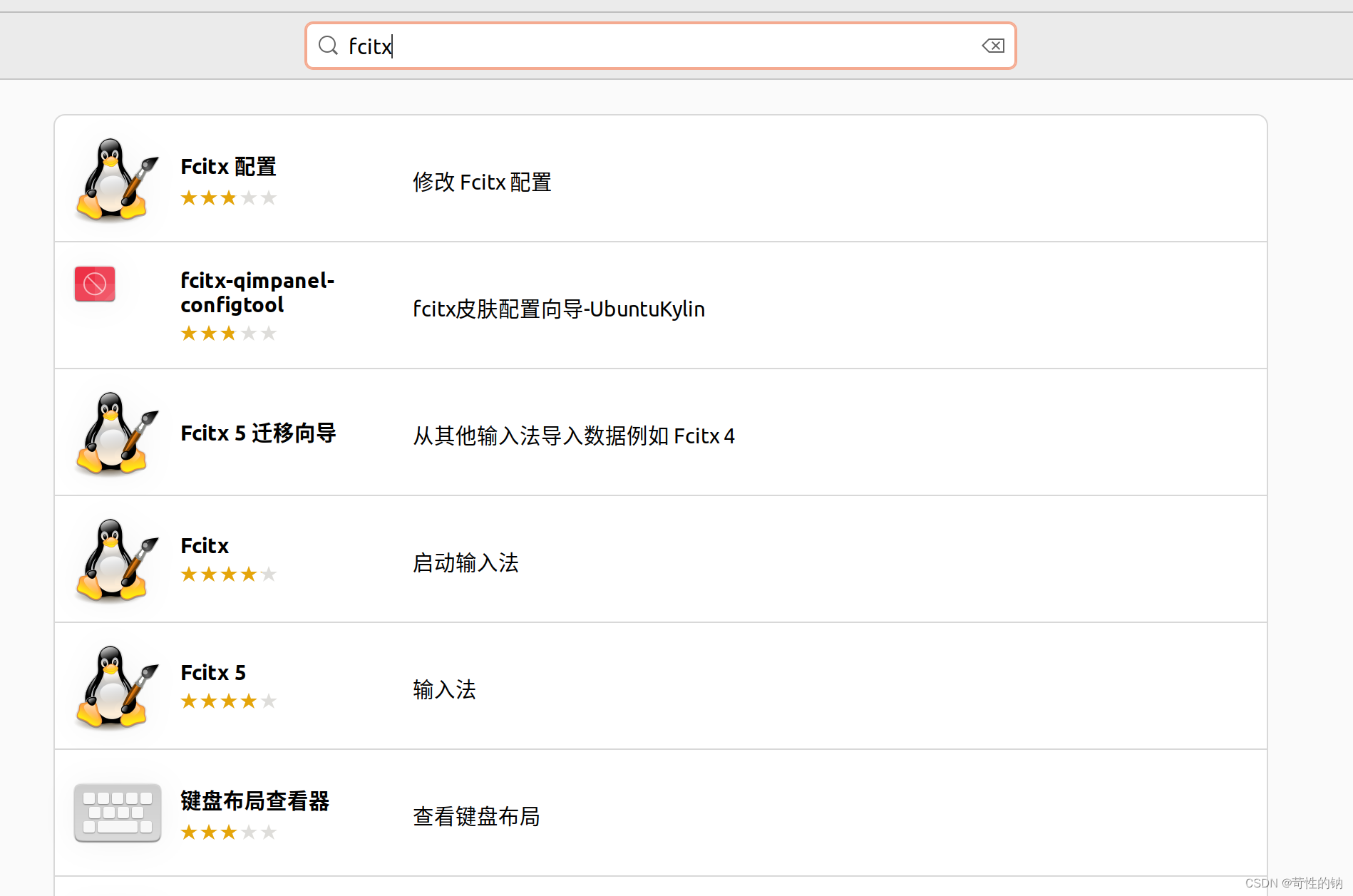Select the 键盘布局查看器 title
Viewport: 1353px width, 896px height.
click(x=254, y=801)
